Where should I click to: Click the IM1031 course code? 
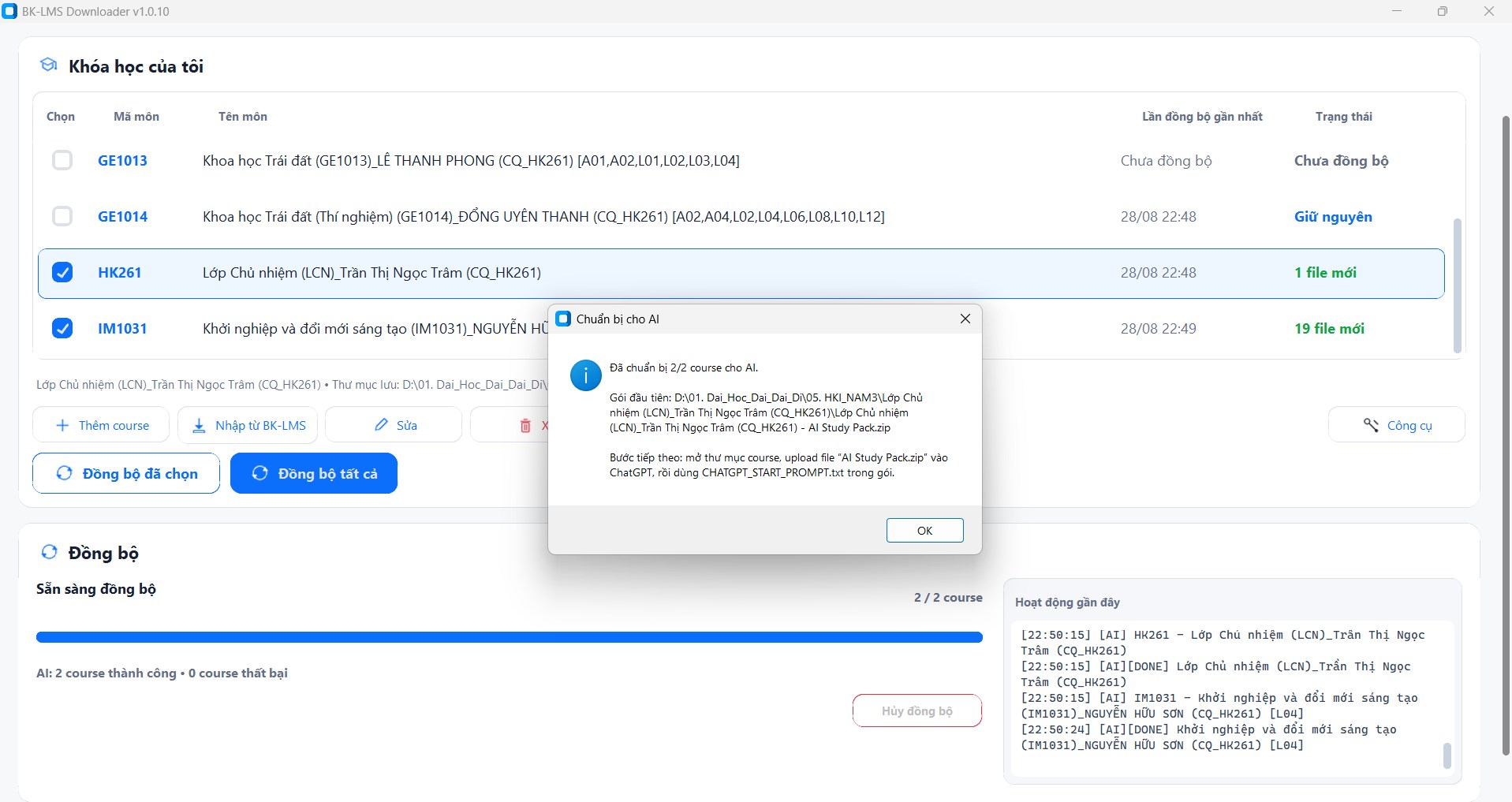122,329
